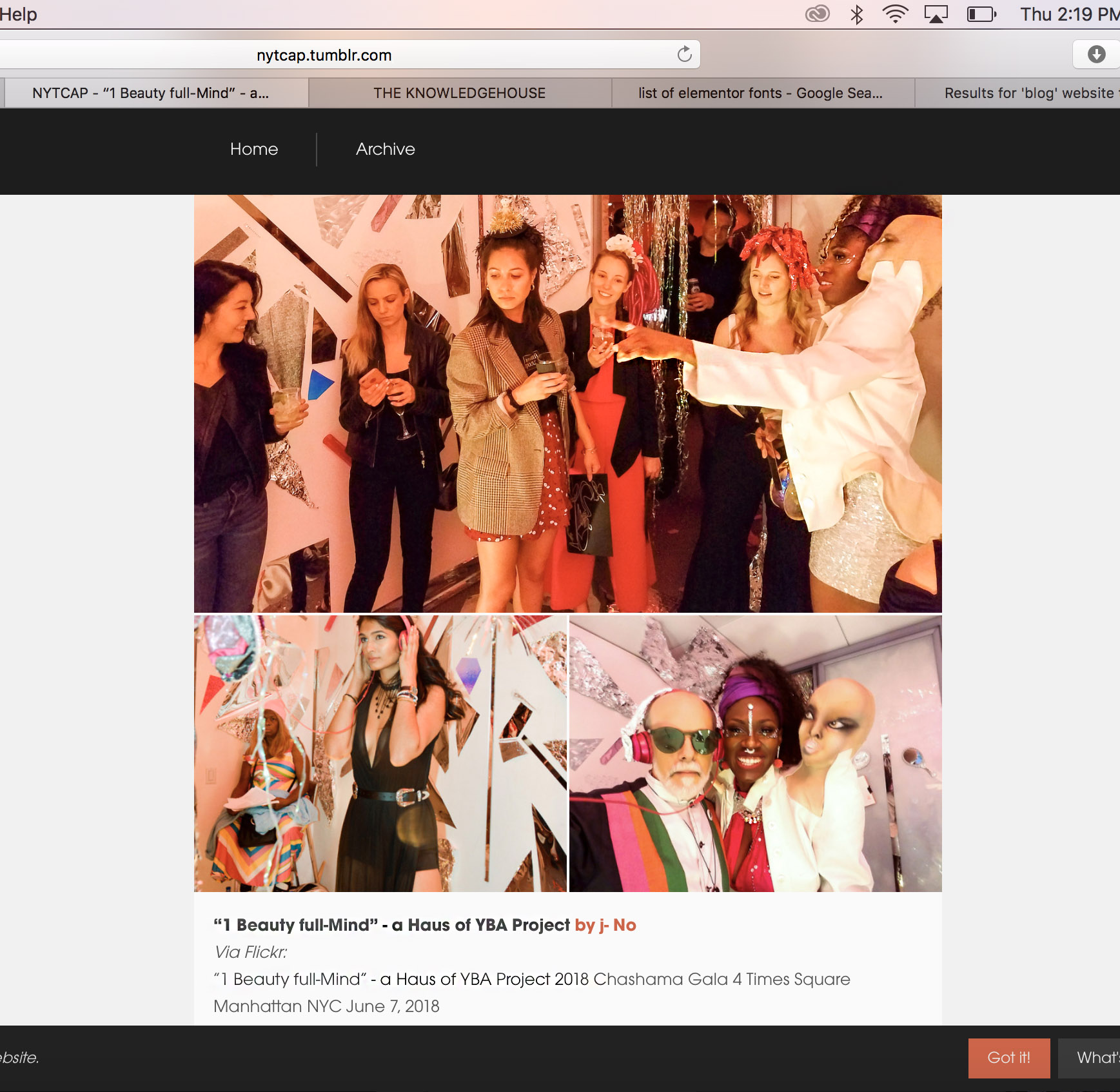Image resolution: width=1120 pixels, height=1092 pixels.
Task: Click the clock showing Thu 2:19 PM
Action: (1068, 14)
